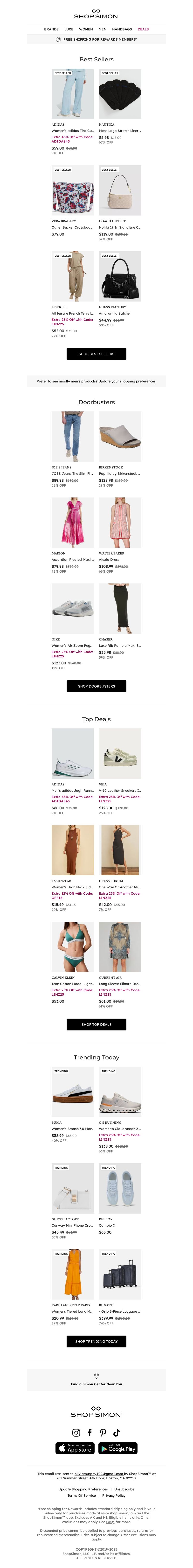Select the Handbags navigation item

tap(122, 29)
